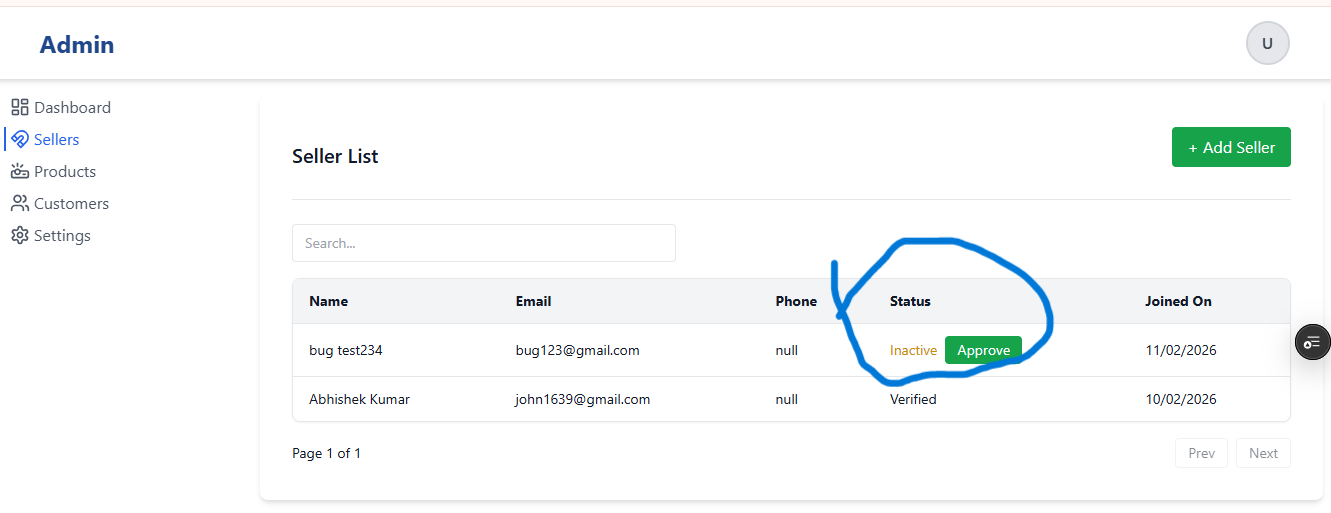Click the bug123@gmail.com email cell
1331x513 pixels.
577,350
